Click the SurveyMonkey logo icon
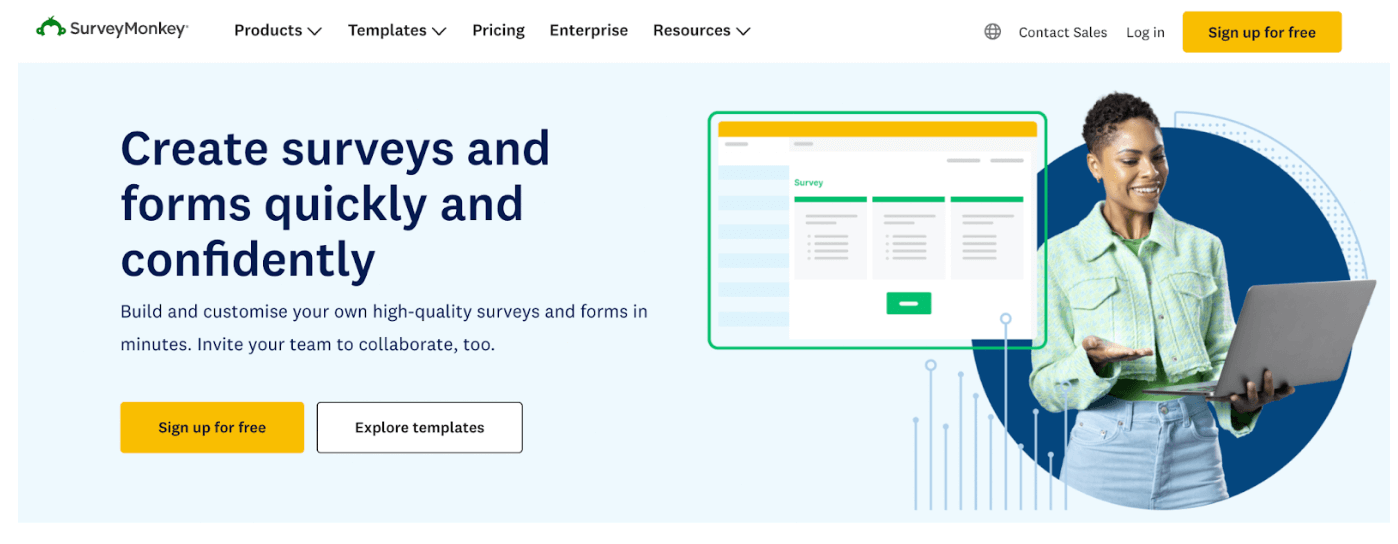The image size is (1398, 544). pyautogui.click(x=51, y=28)
